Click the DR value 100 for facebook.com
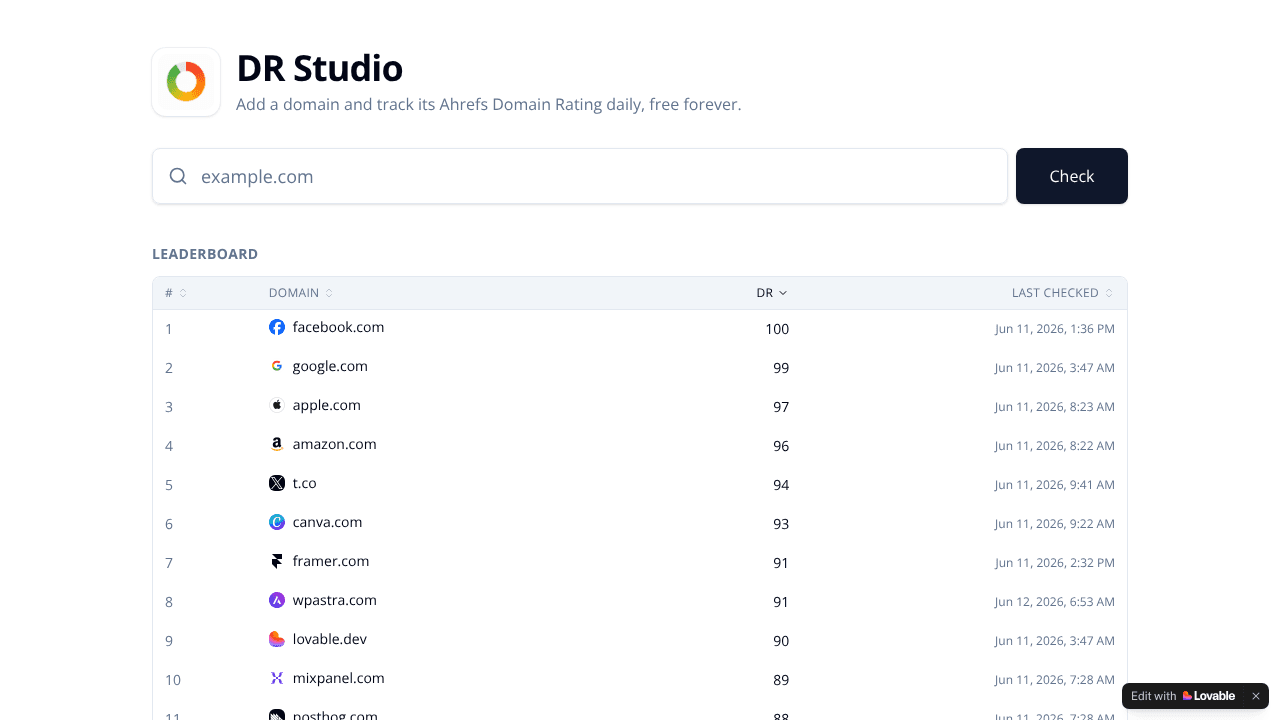 pyautogui.click(x=777, y=329)
